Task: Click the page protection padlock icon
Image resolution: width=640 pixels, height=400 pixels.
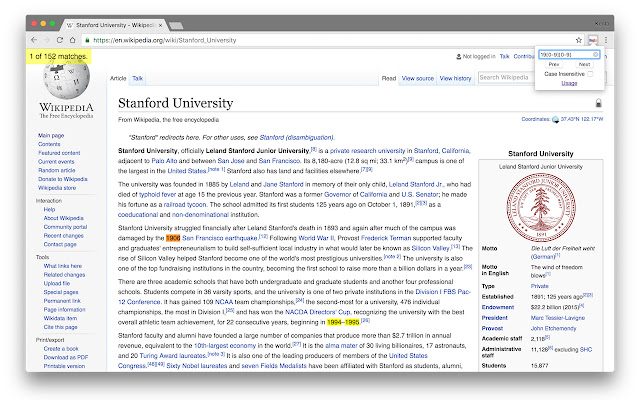Action: coord(598,103)
